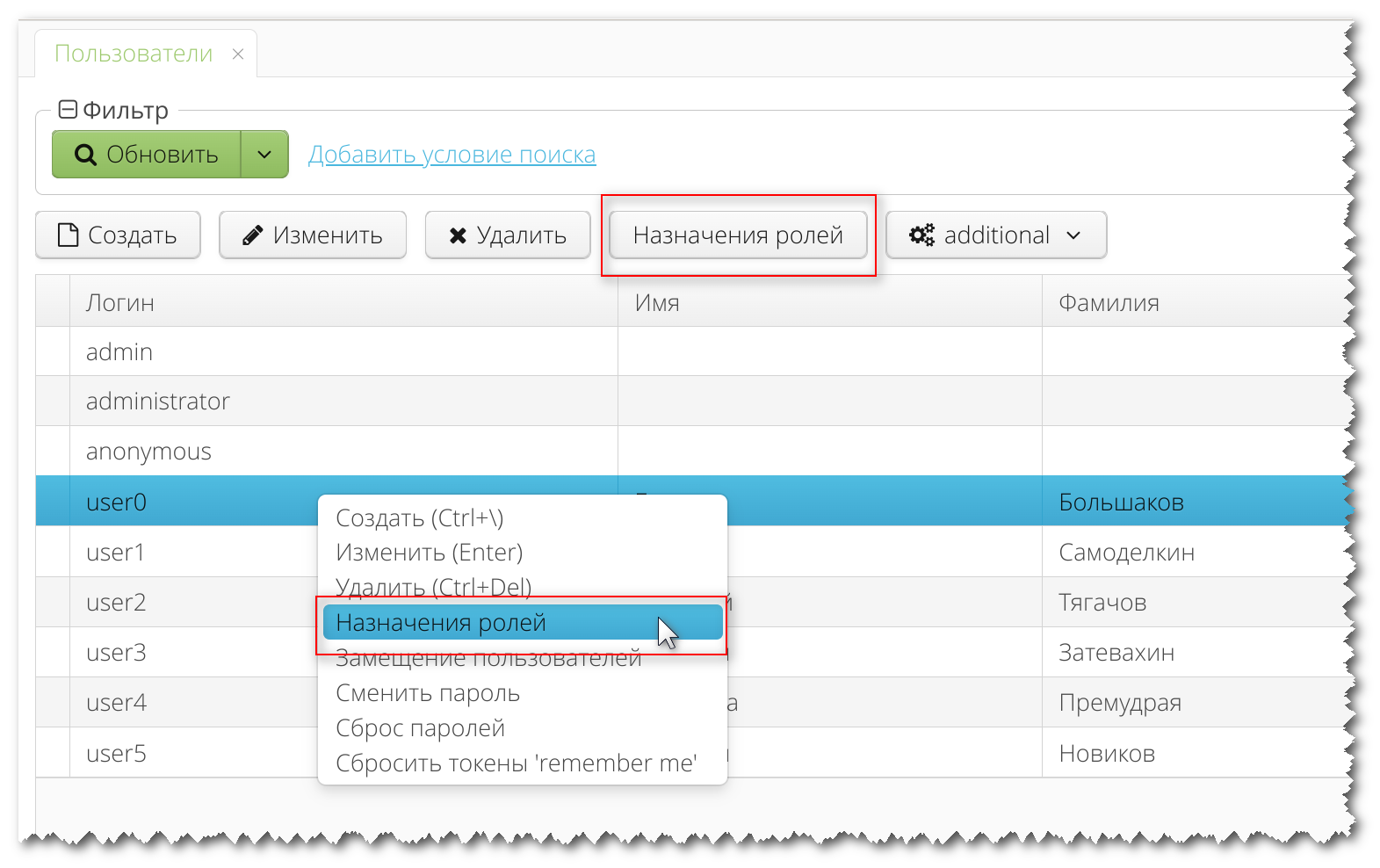Choose Удалить (Ctrl+Del) in context menu
1380x868 pixels.
point(522,586)
